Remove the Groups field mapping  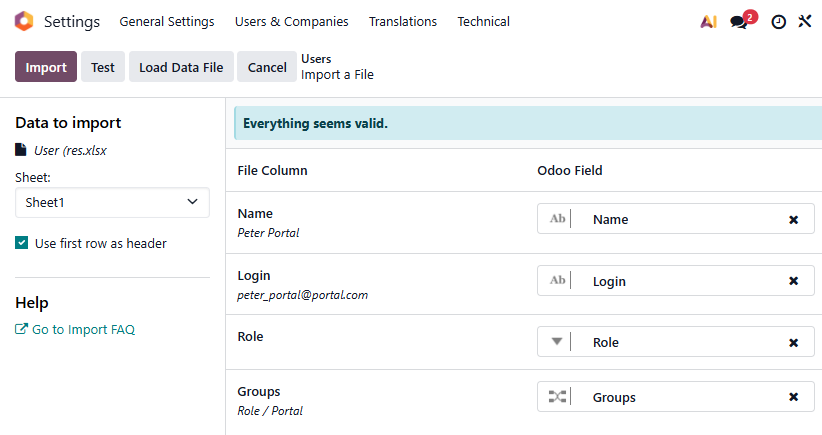(793, 397)
